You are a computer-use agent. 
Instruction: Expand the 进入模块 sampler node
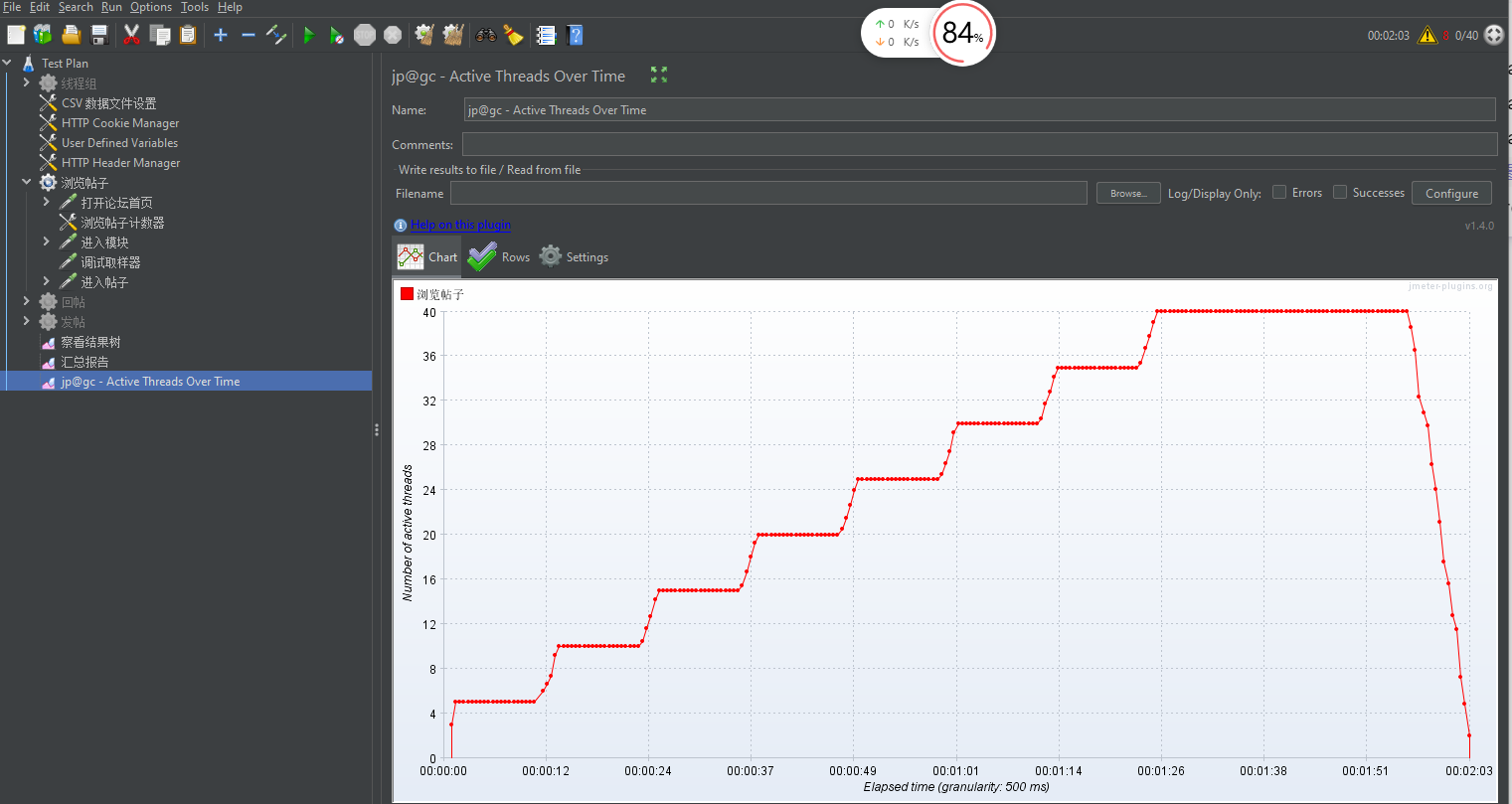(x=47, y=241)
